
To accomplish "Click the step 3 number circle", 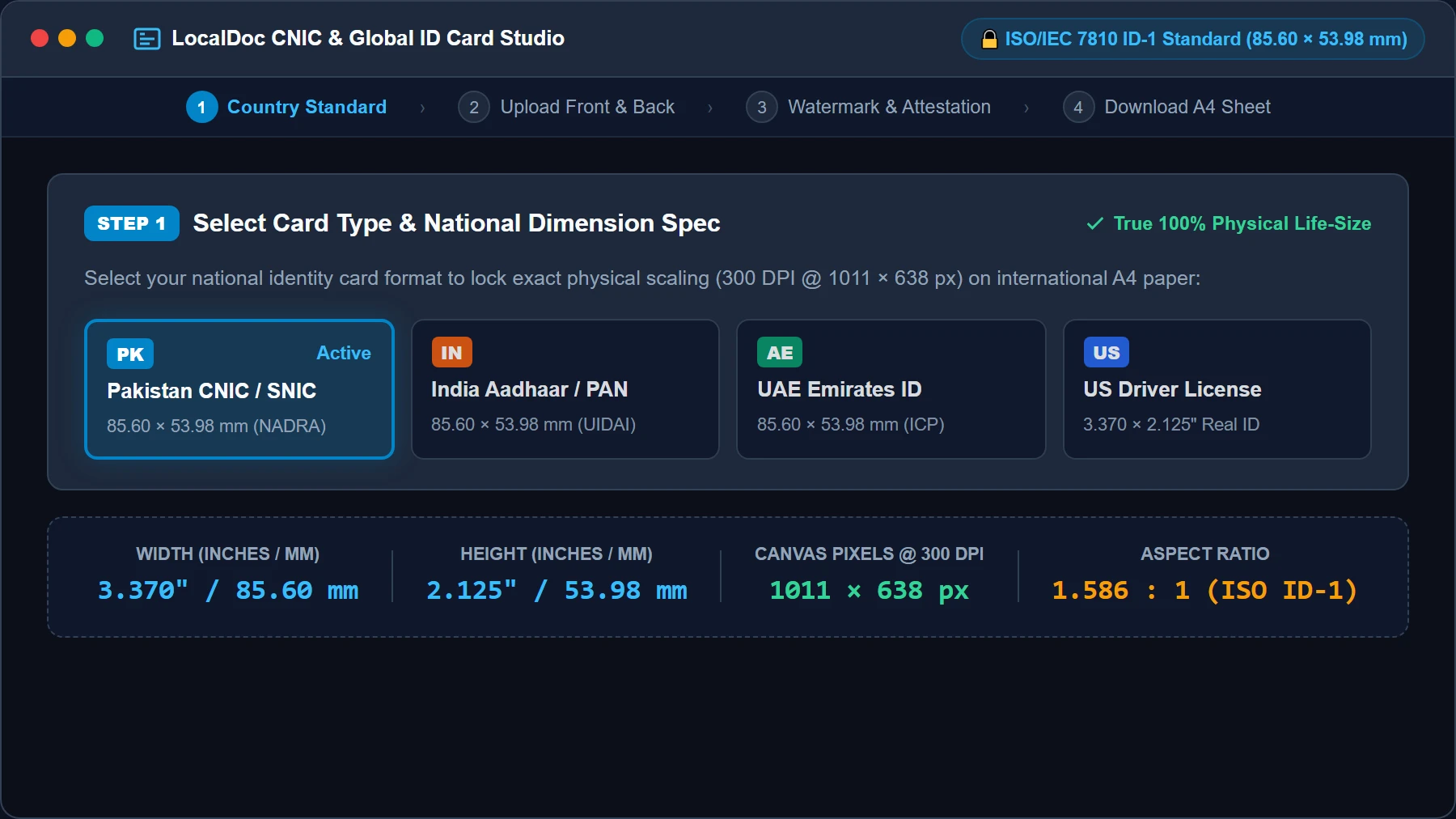I will (x=761, y=107).
